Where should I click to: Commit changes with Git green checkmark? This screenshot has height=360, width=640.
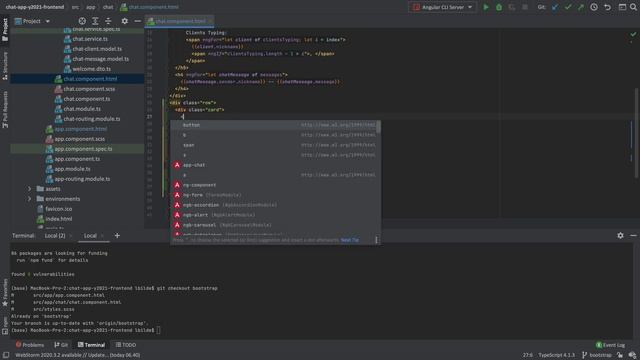coord(568,7)
